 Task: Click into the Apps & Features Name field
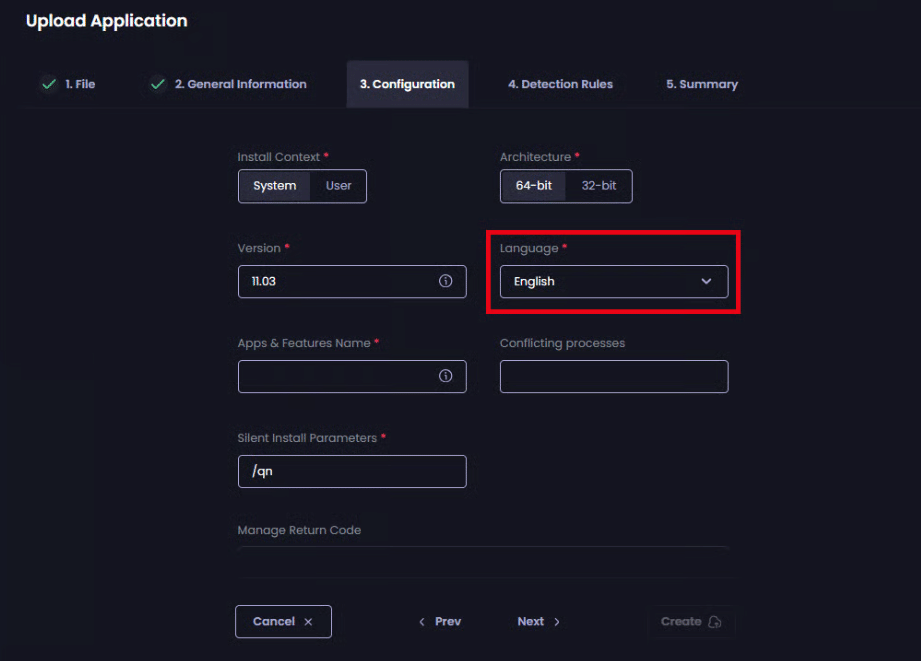point(335,376)
